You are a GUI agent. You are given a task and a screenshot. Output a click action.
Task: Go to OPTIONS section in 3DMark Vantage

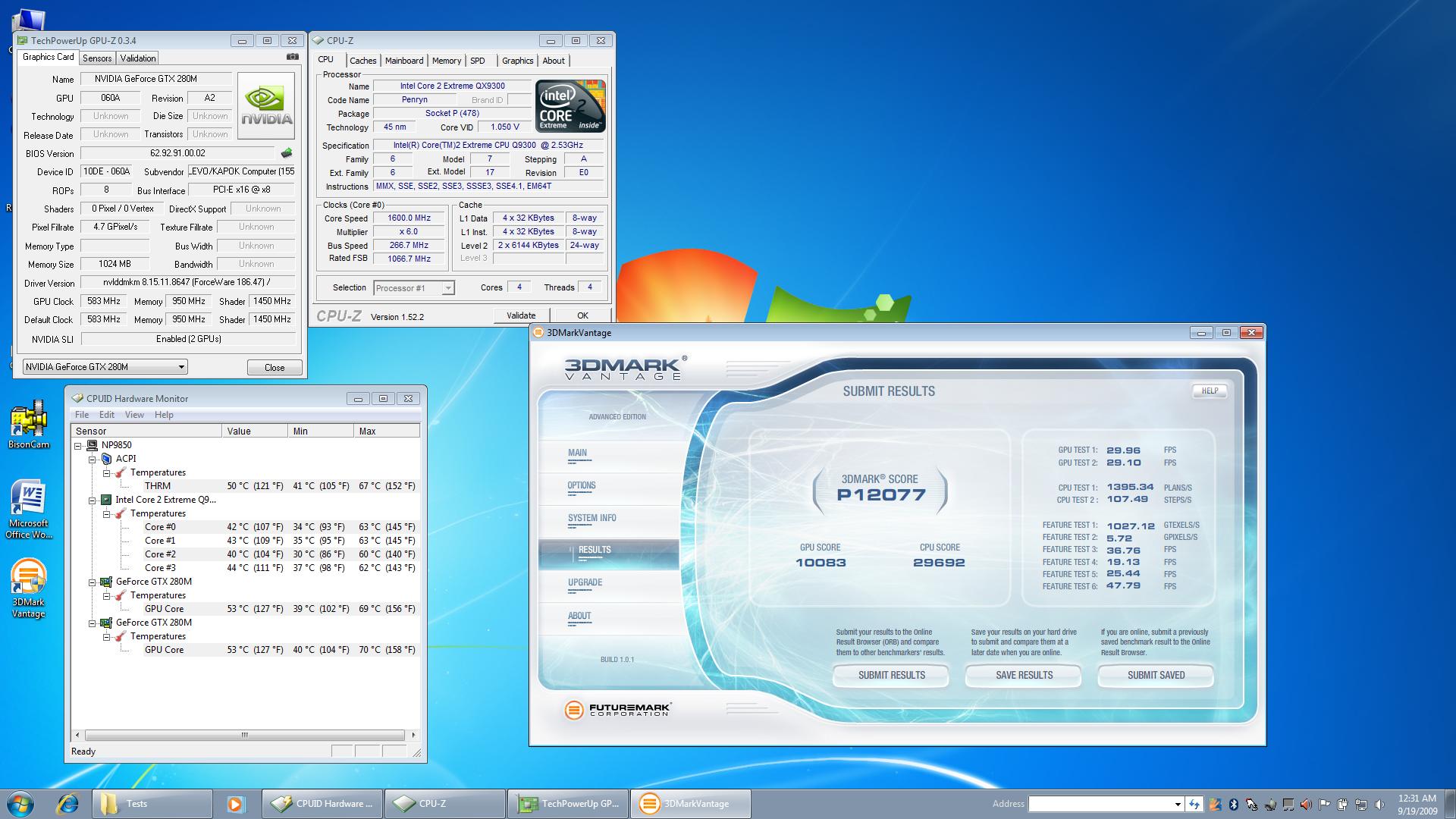pos(582,486)
